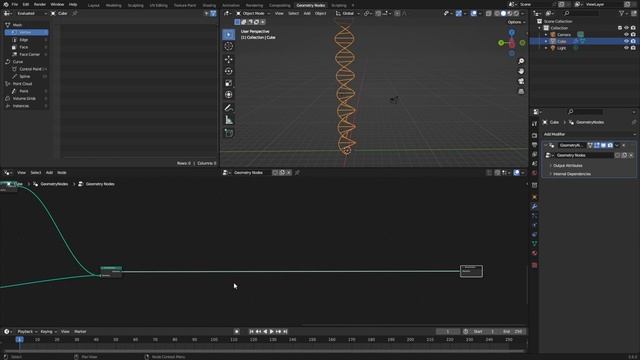This screenshot has width=640, height=360.
Task: Open the Object Data properties tab
Action: coord(535,244)
